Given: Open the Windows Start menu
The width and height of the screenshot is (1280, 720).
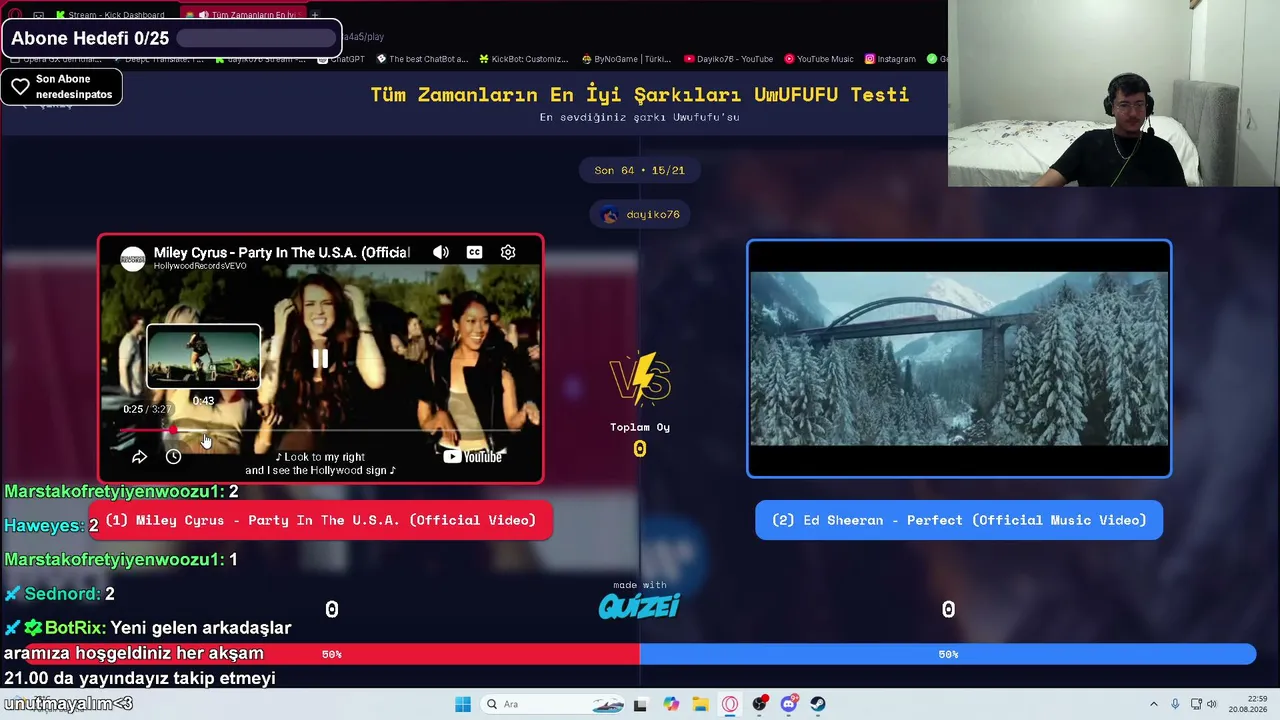Looking at the screenshot, I should pos(463,704).
